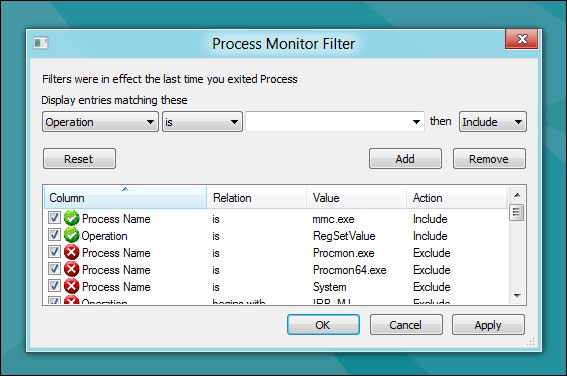Open the Operation column dropdown

coord(100,122)
